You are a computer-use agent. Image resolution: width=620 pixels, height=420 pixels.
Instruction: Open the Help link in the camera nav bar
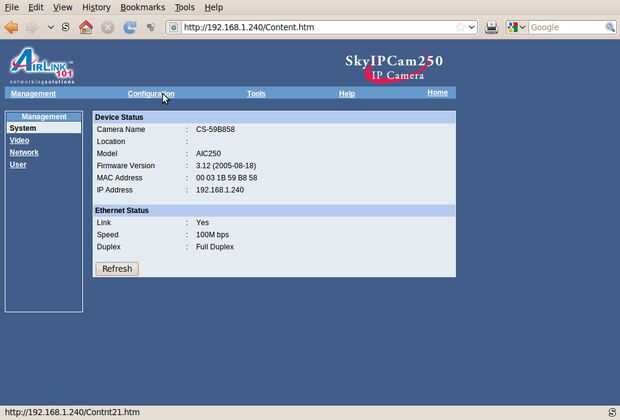tap(347, 93)
